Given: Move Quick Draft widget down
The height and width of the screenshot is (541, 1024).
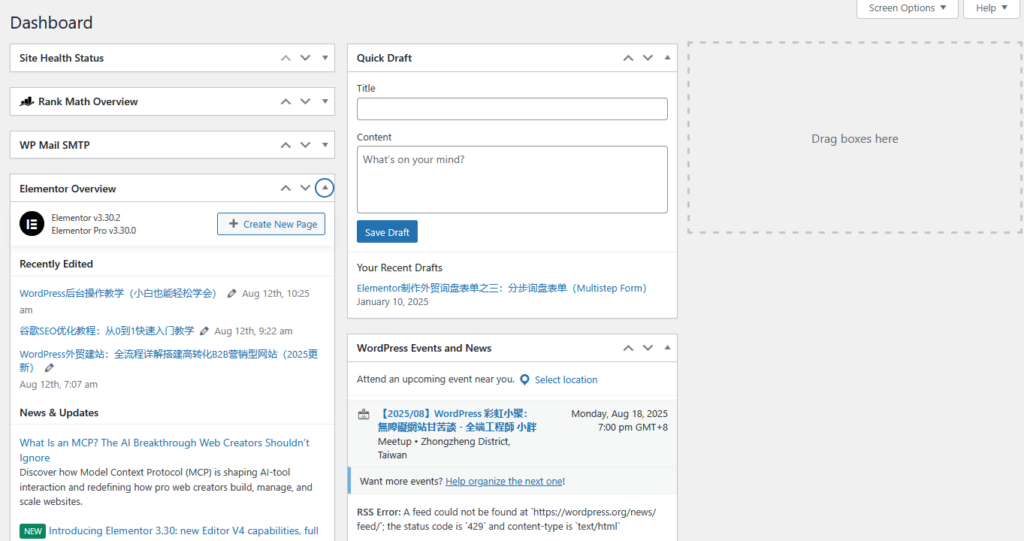Looking at the screenshot, I should 647,58.
